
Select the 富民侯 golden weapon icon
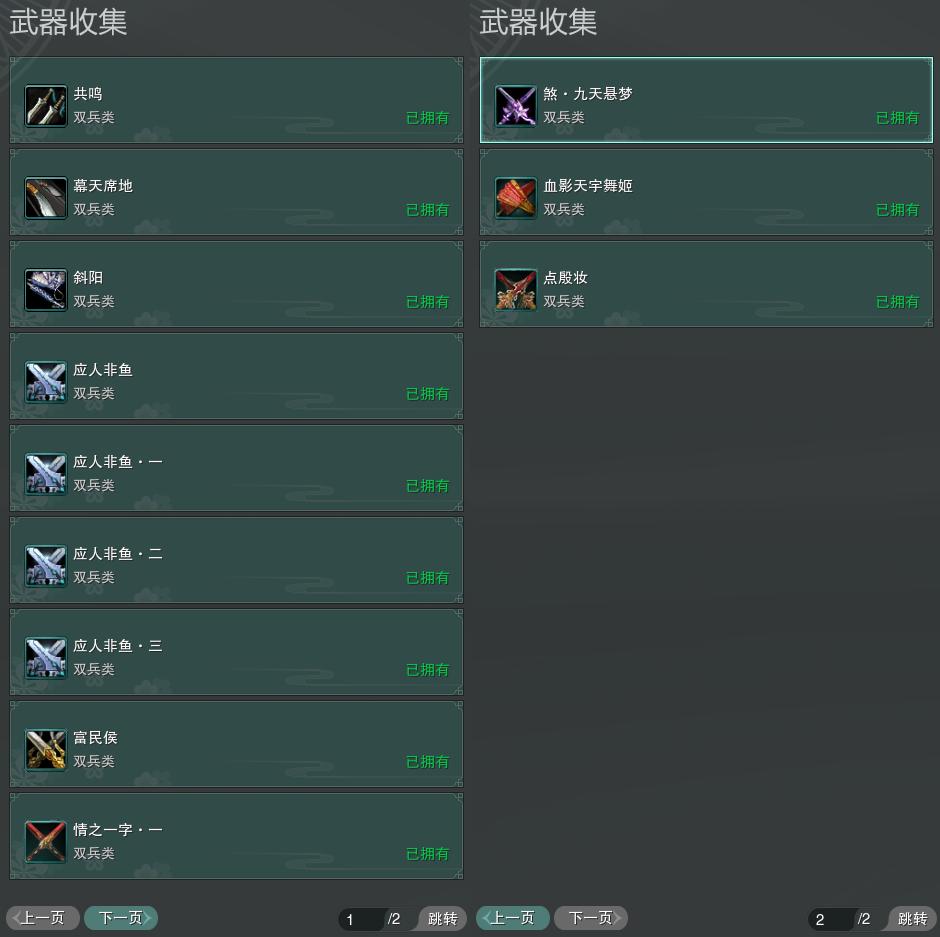click(x=46, y=749)
